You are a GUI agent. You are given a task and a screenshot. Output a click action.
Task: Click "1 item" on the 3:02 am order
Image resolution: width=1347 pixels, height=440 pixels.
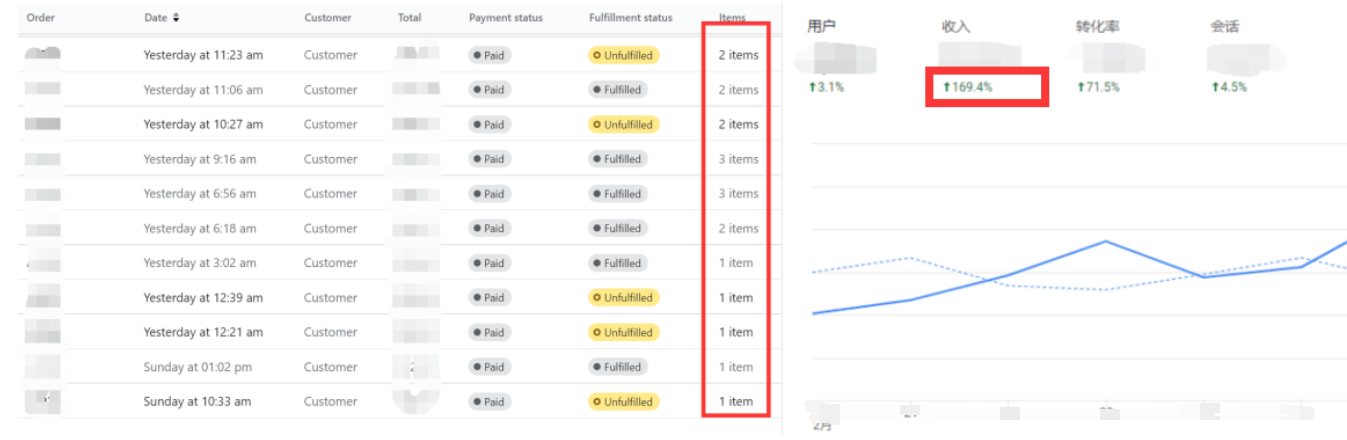tap(735, 263)
